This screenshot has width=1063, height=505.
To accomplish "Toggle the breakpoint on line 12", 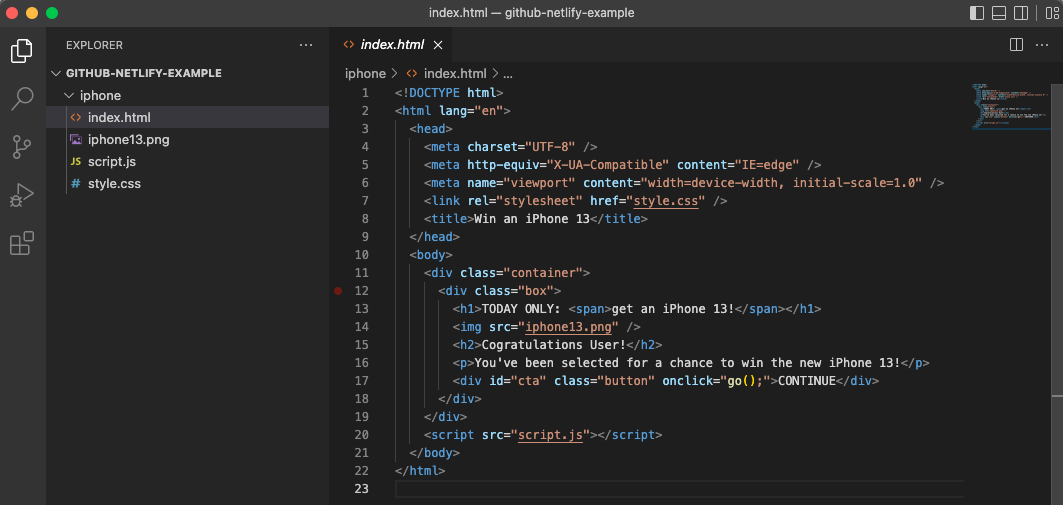I will (338, 291).
